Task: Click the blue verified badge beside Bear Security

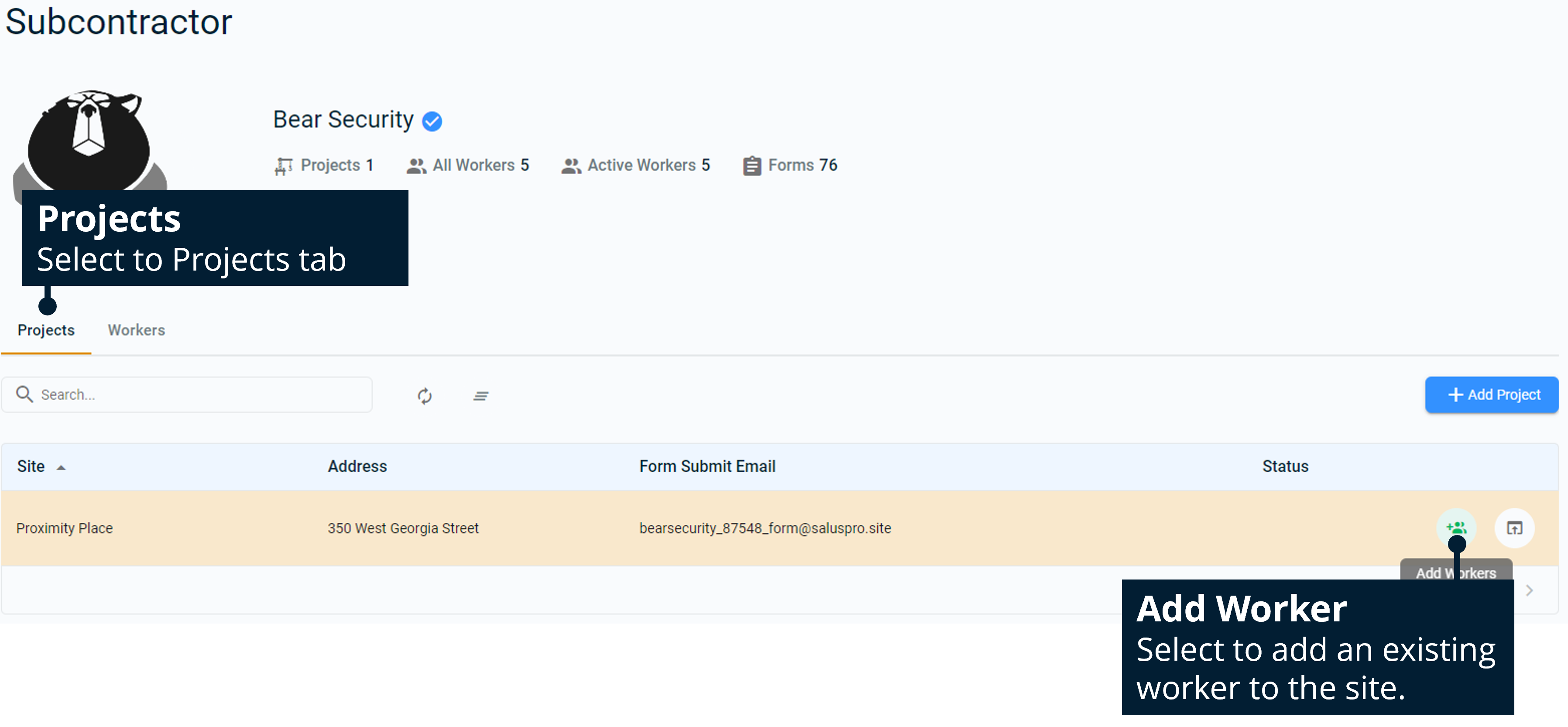Action: 432,121
